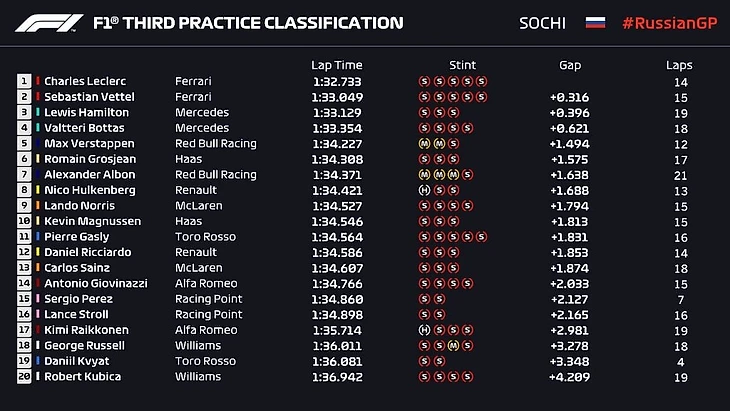Click the Laps column header
The height and width of the screenshot is (411, 730).
click(679, 65)
